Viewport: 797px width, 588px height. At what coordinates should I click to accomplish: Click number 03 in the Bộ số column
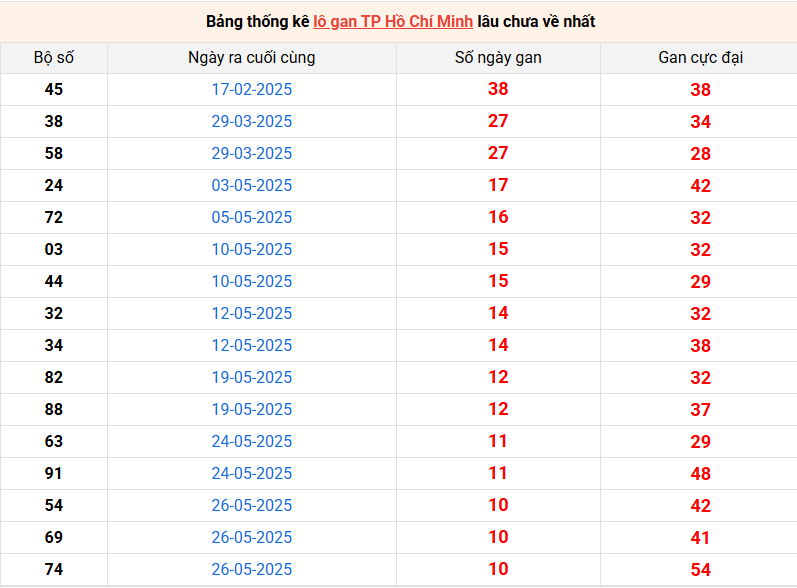point(54,249)
